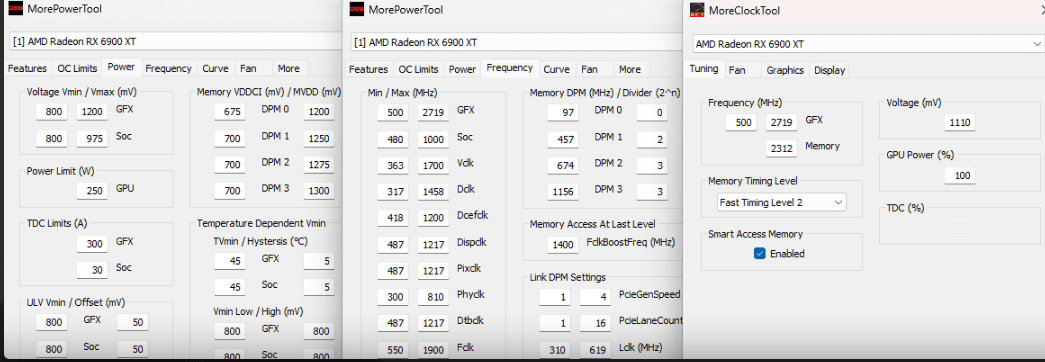Viewport: 1045px width, 362px height.
Task: Switch to the Graphics tab in MoreClockTool
Action: [x=785, y=70]
